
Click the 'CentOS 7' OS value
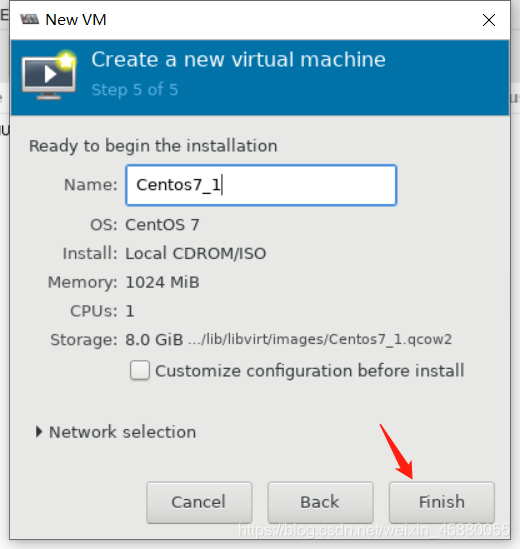(x=162, y=225)
